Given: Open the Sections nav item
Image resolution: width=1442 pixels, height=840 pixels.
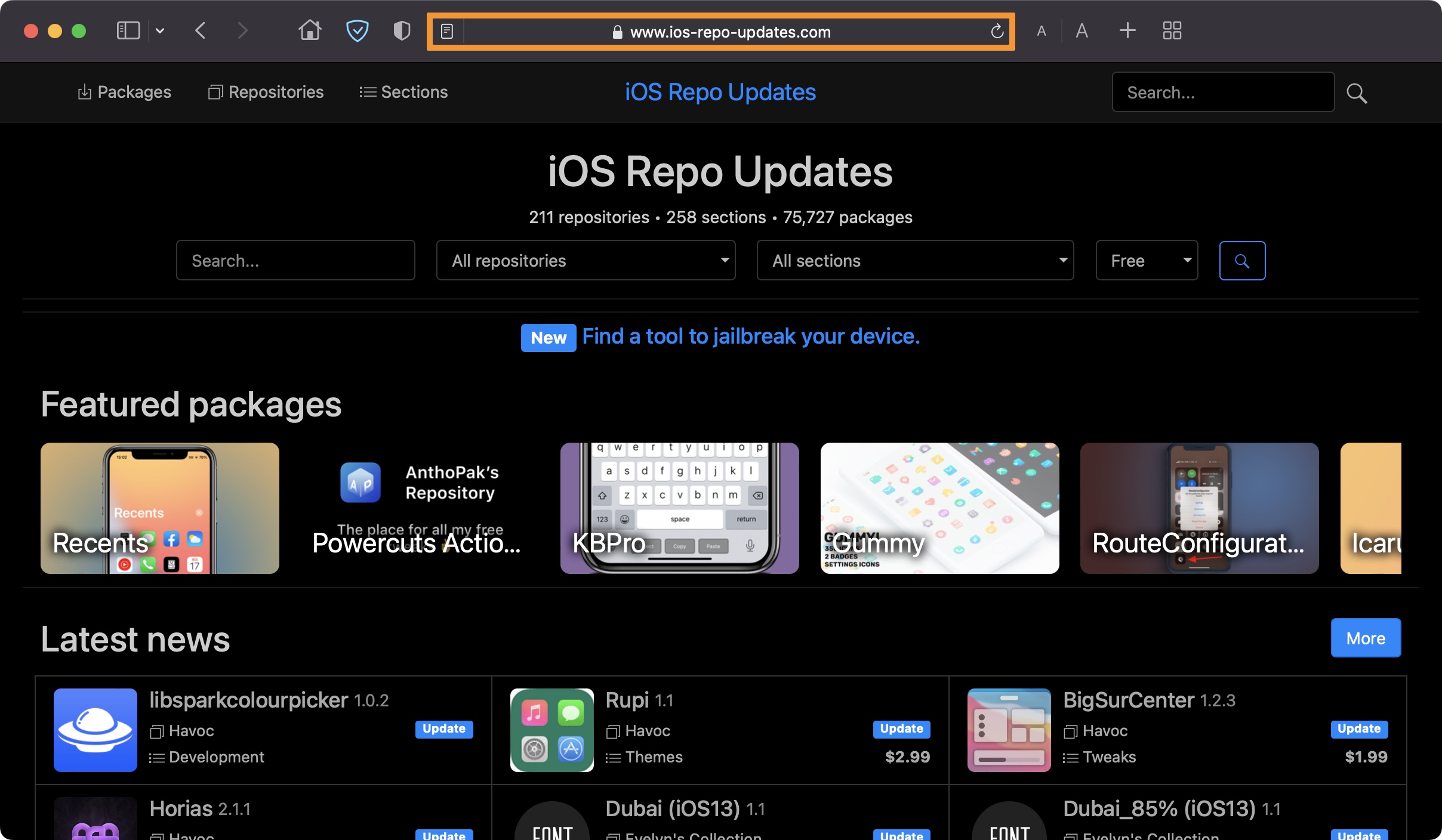Looking at the screenshot, I should pyautogui.click(x=403, y=92).
